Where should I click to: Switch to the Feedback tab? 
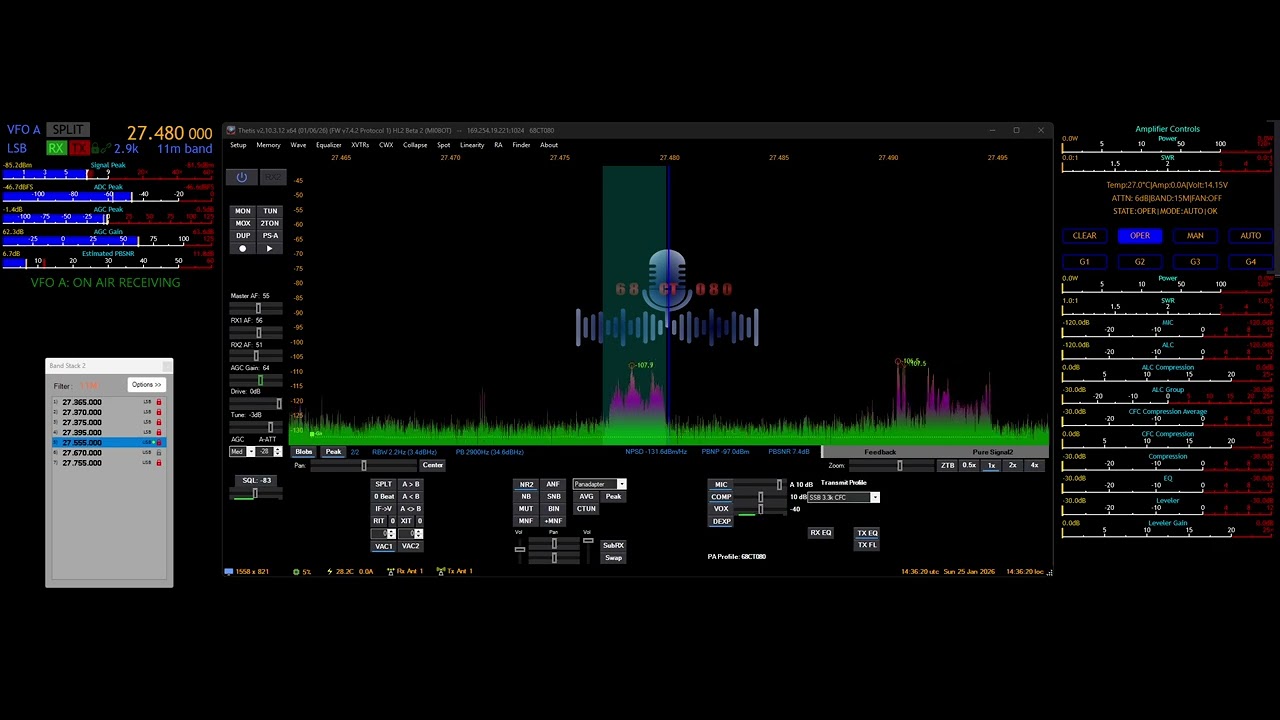click(880, 452)
